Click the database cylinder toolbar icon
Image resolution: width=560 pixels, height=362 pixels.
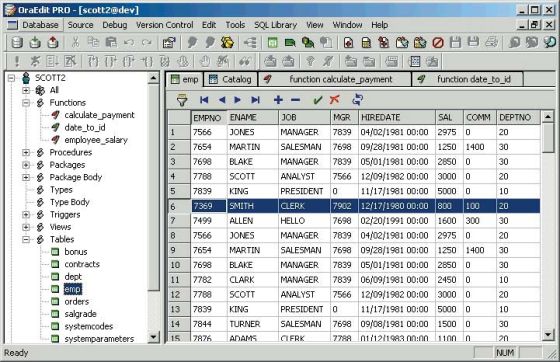pyautogui.click(x=16, y=42)
